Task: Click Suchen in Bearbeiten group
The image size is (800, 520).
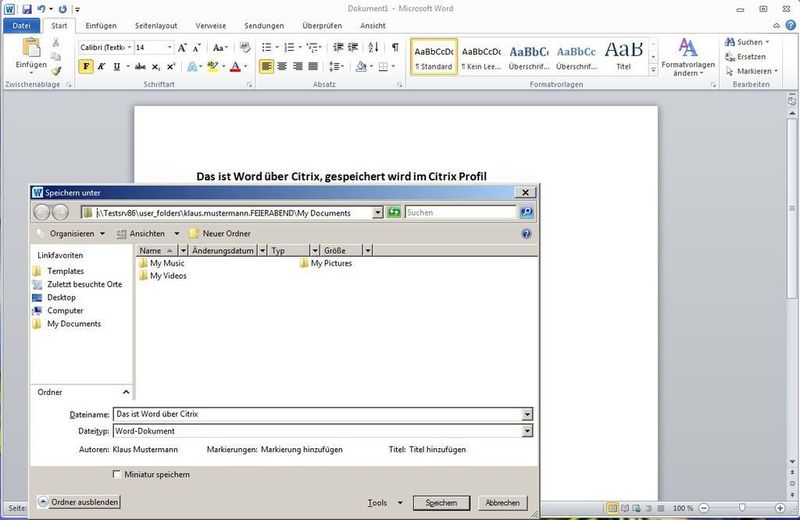Action: coord(747,42)
